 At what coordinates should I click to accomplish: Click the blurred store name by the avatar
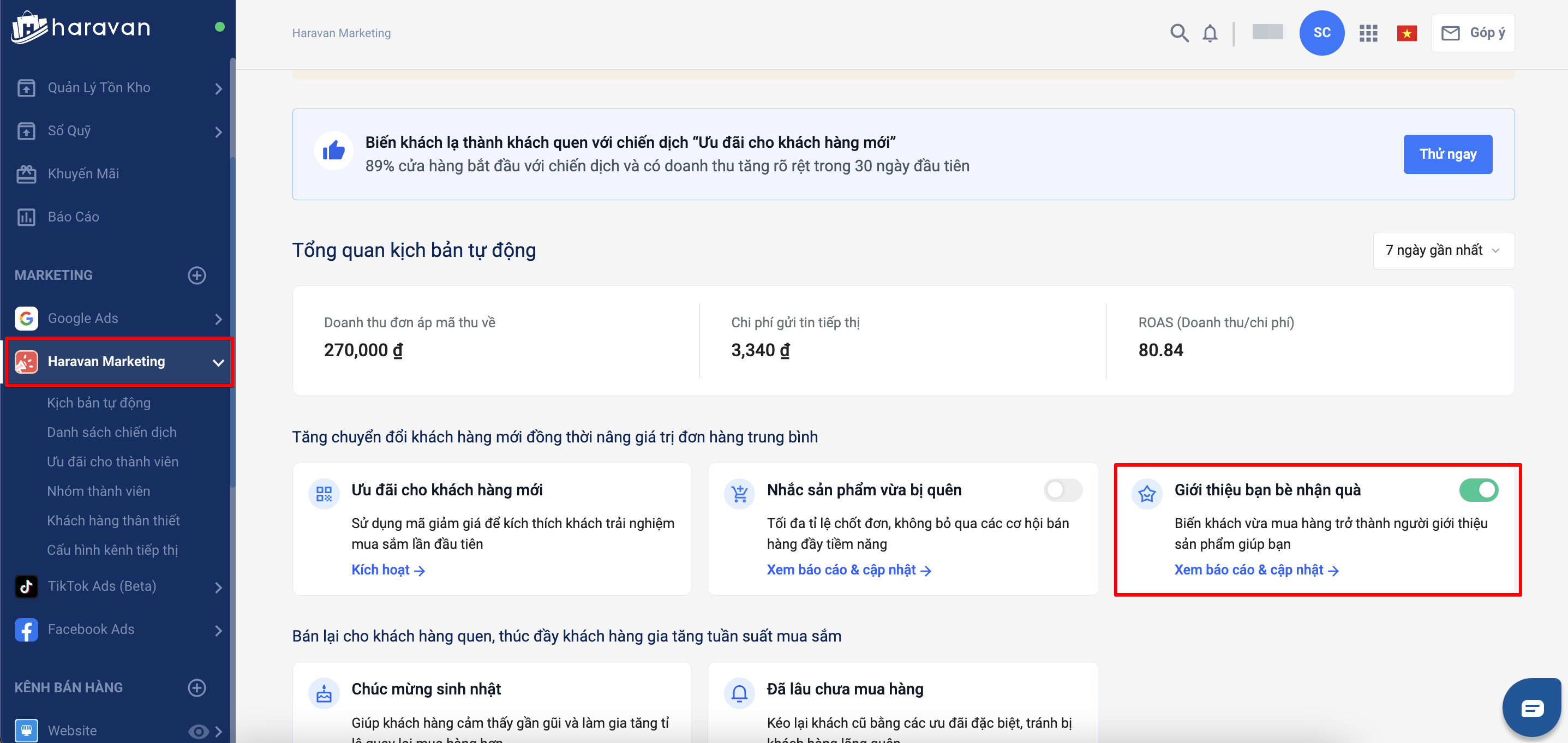tap(1267, 32)
